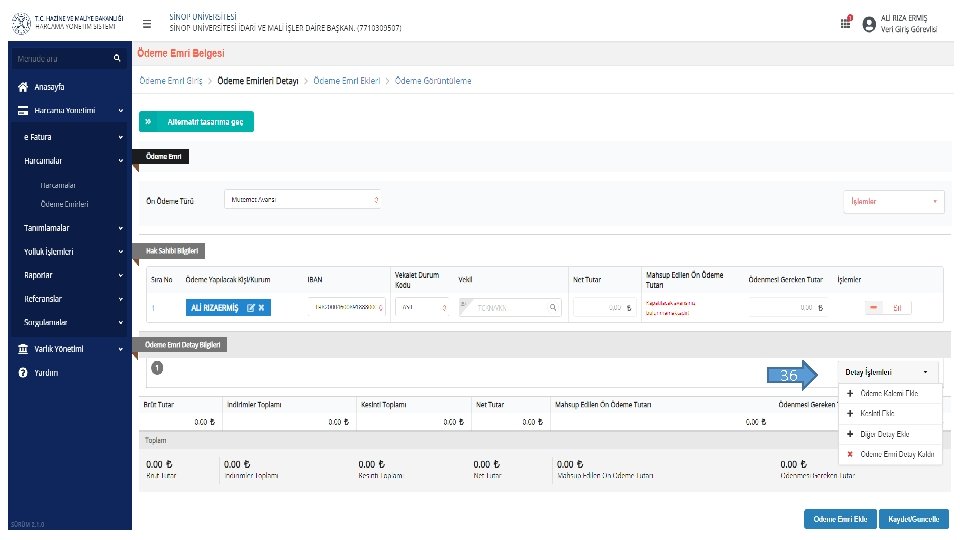Edit the ALİ RIZAERMİŞ payee entry icon

point(250,308)
